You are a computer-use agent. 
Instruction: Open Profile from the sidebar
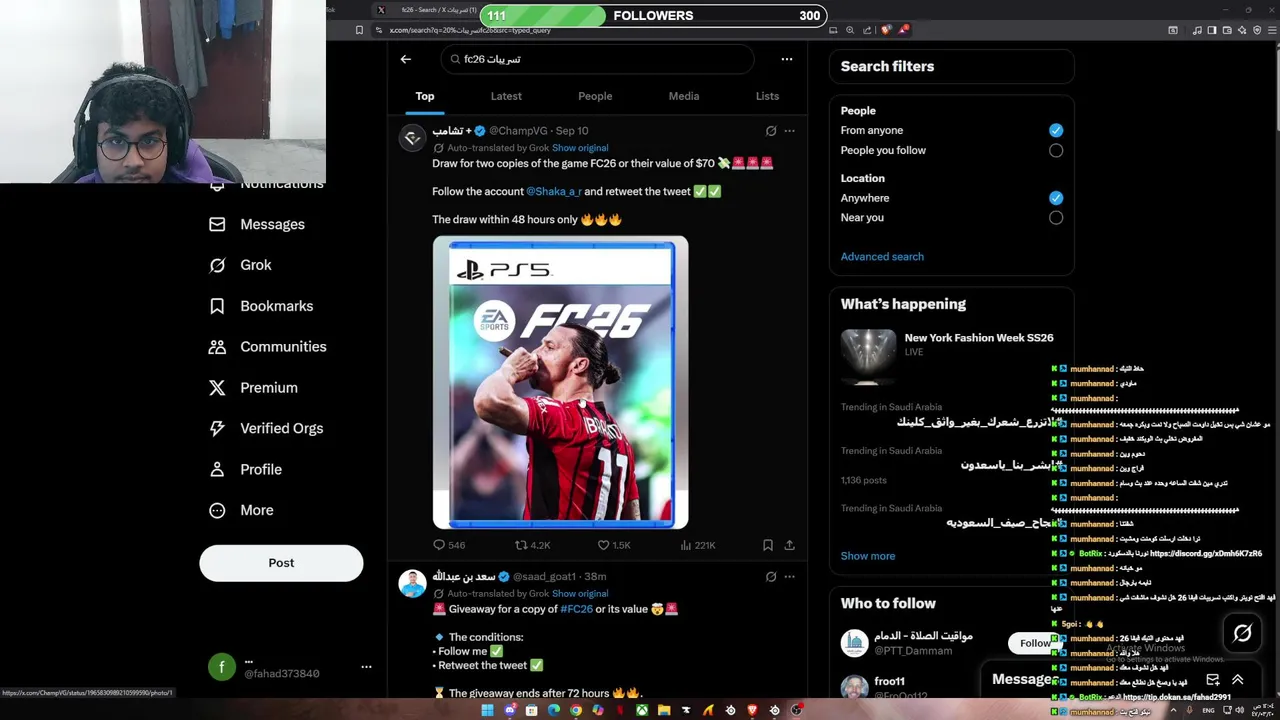tap(245, 469)
